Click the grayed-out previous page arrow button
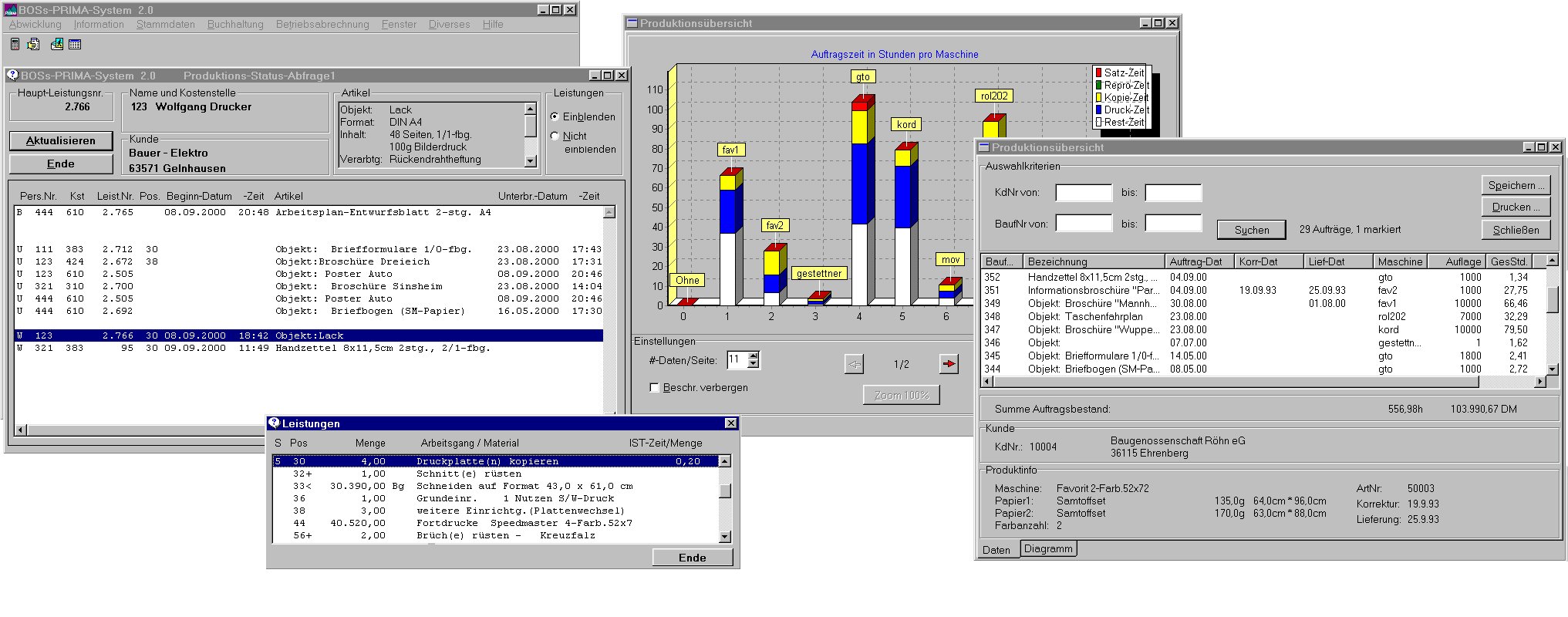The image size is (1568, 617). [x=854, y=364]
